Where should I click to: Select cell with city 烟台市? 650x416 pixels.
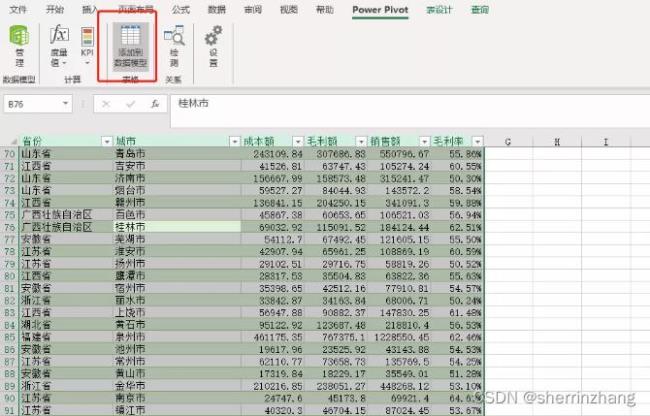pos(177,191)
